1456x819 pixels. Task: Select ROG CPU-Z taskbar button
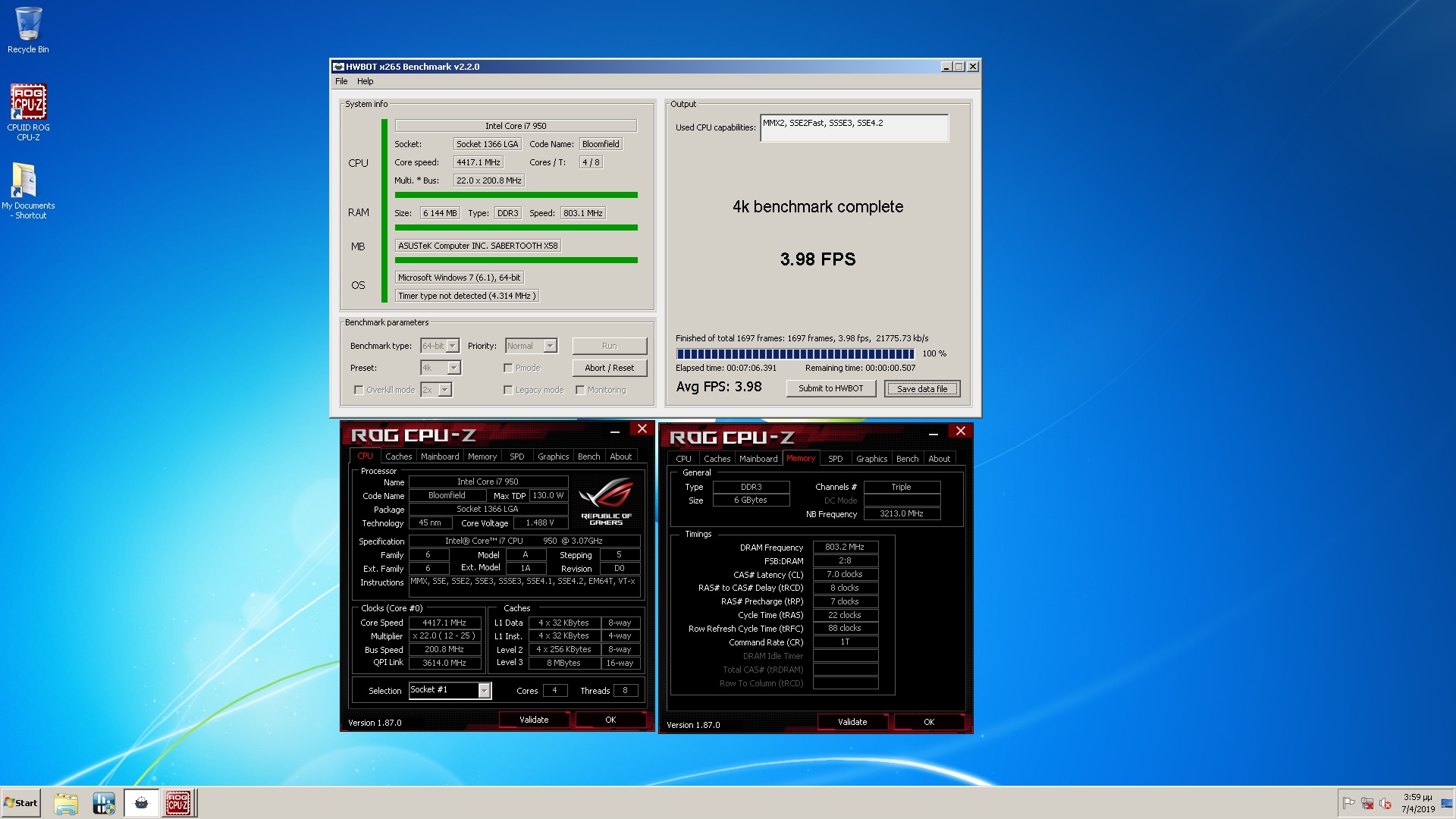tap(178, 803)
